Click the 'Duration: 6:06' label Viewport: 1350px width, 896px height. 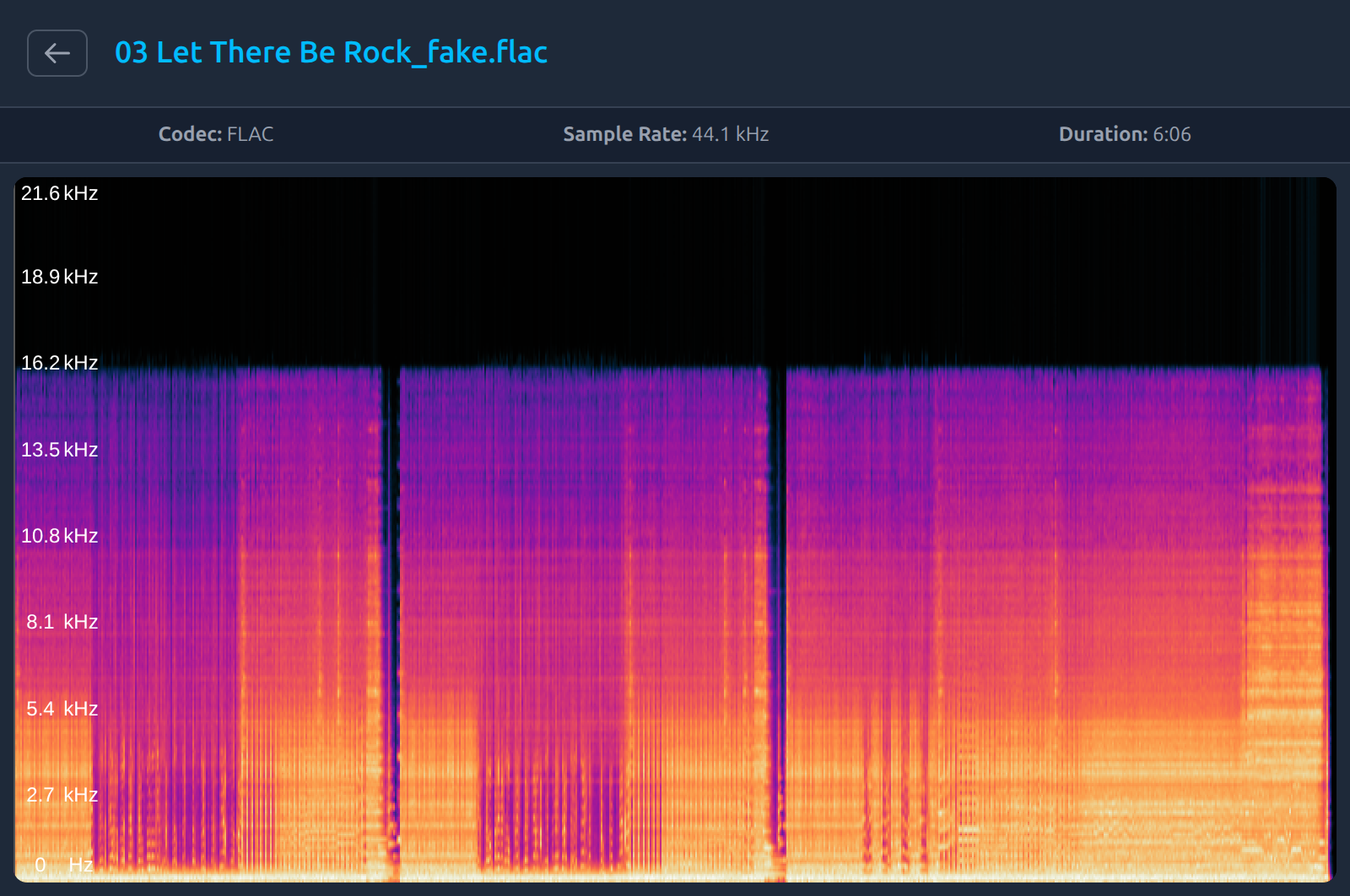(x=1125, y=134)
